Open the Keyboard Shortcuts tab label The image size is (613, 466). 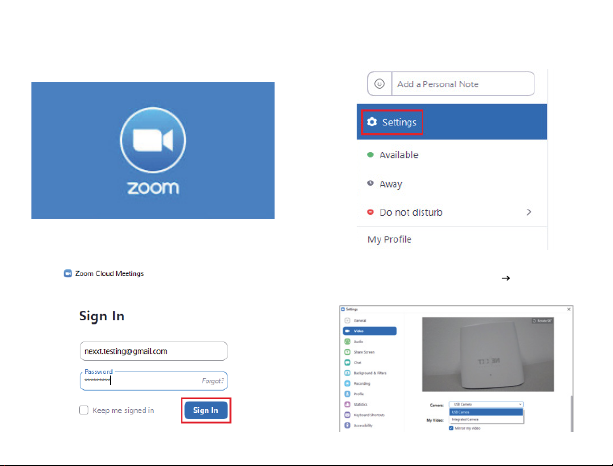(x=369, y=415)
